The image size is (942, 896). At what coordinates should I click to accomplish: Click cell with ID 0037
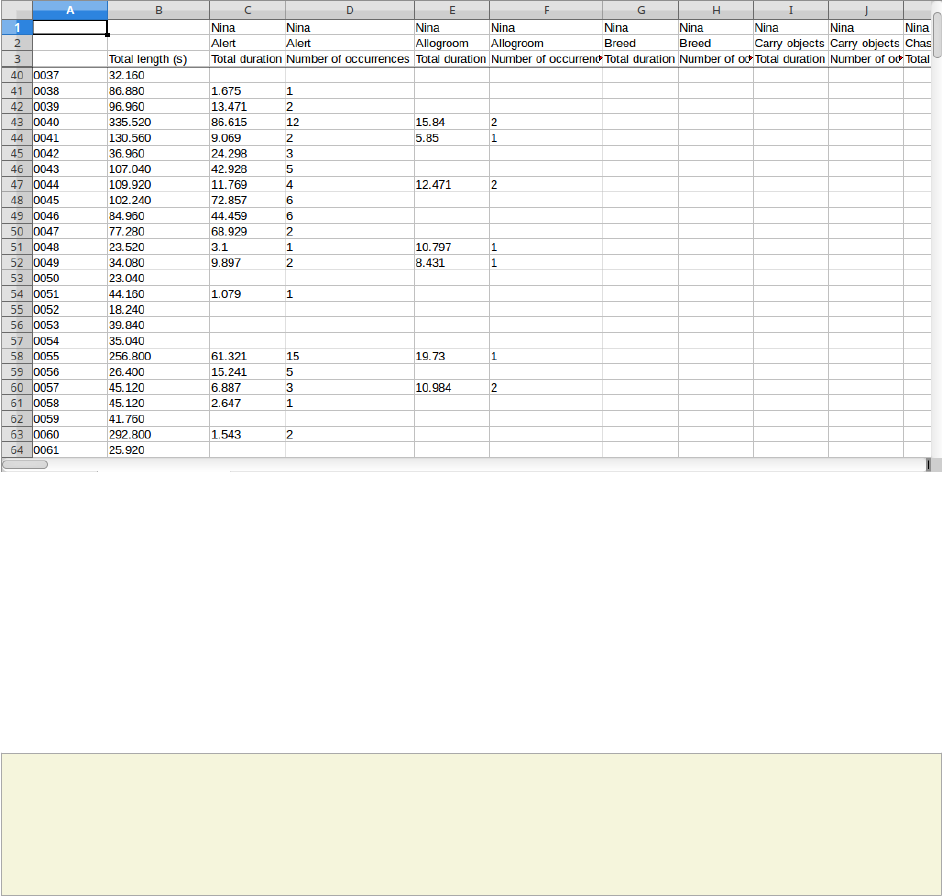tap(70, 75)
